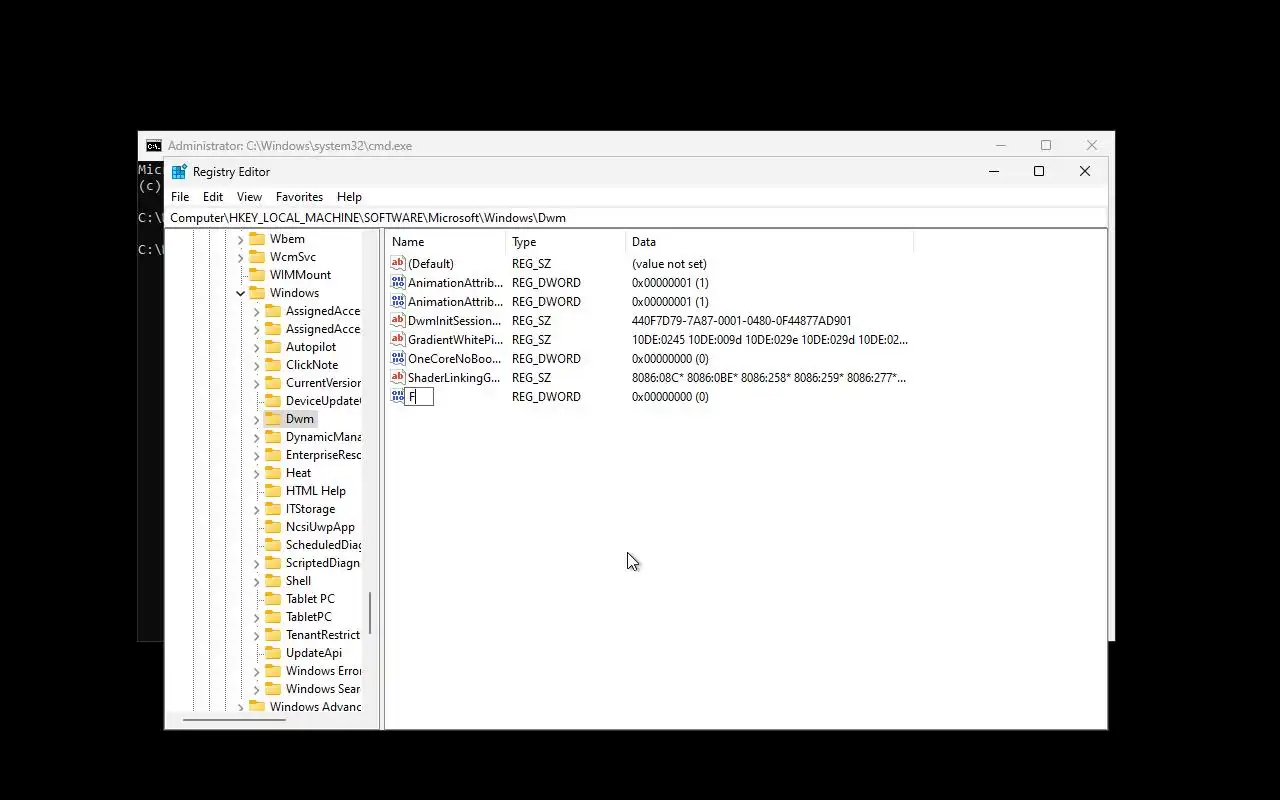
Task: Select the UpdateApi folder icon
Action: pos(273,653)
